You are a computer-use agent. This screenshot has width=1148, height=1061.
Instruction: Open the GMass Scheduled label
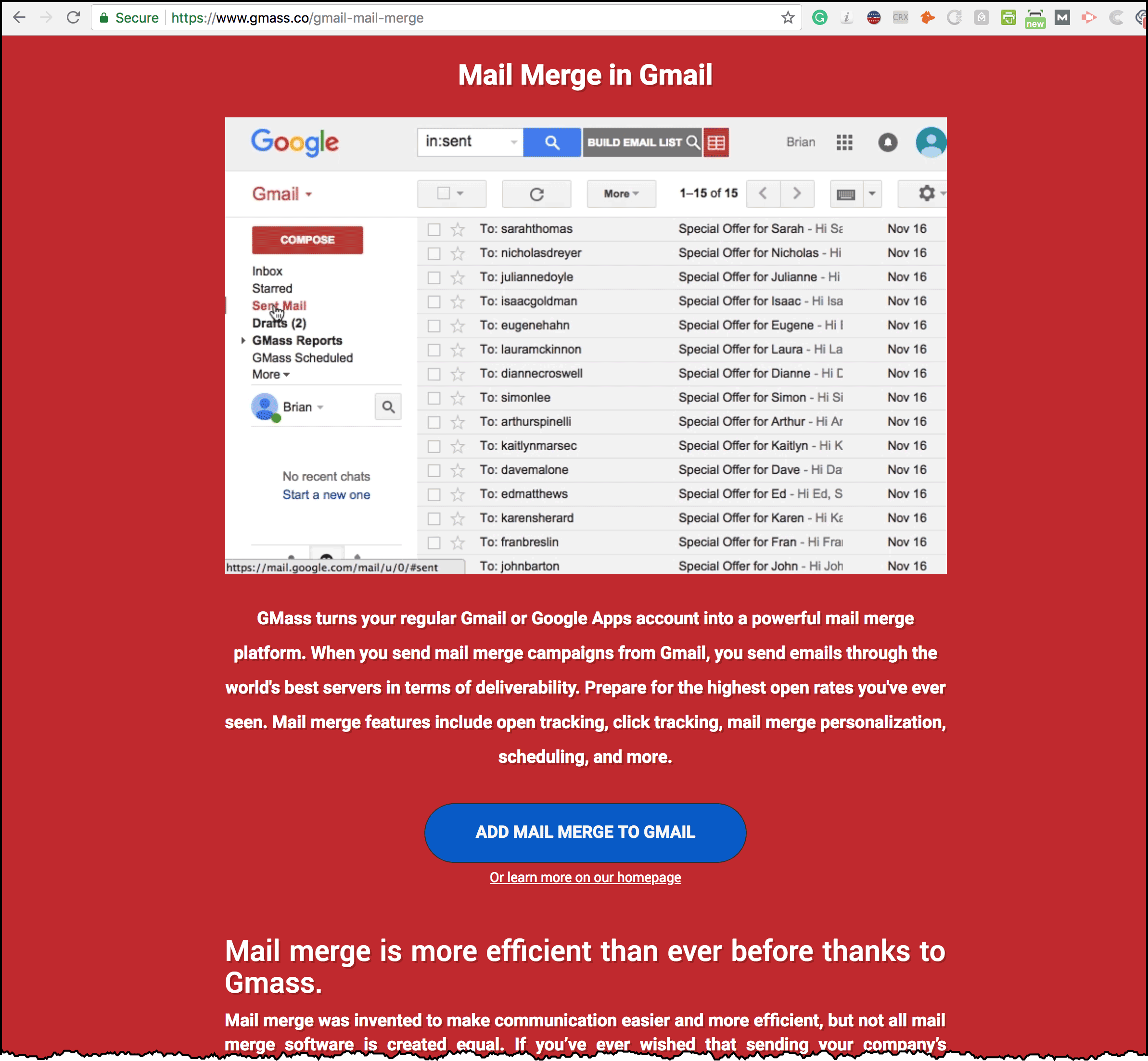point(303,358)
